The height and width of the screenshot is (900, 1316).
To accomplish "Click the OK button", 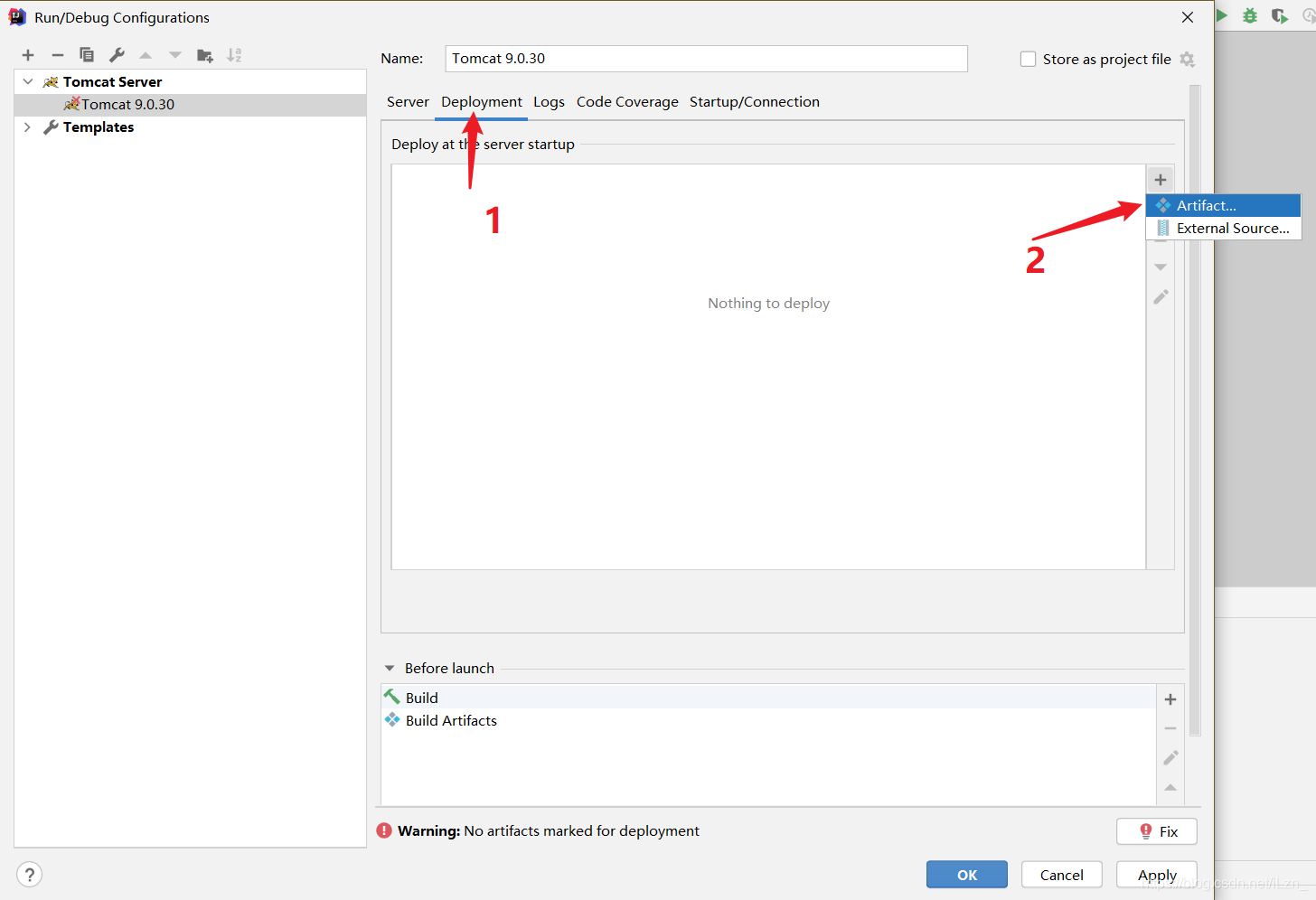I will 967,875.
